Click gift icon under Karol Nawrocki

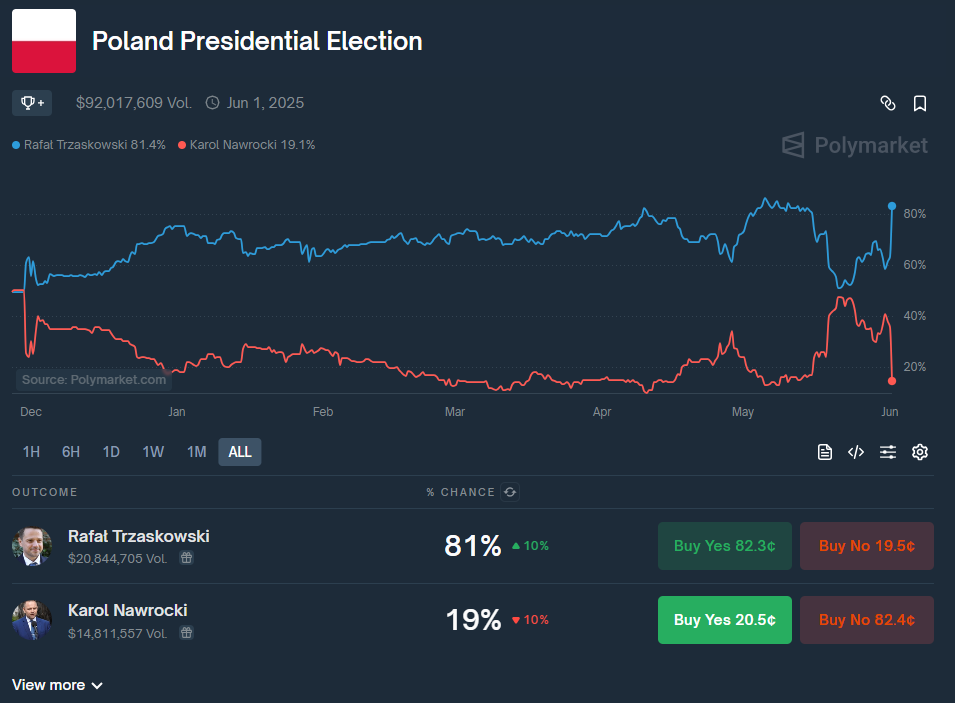(x=186, y=633)
